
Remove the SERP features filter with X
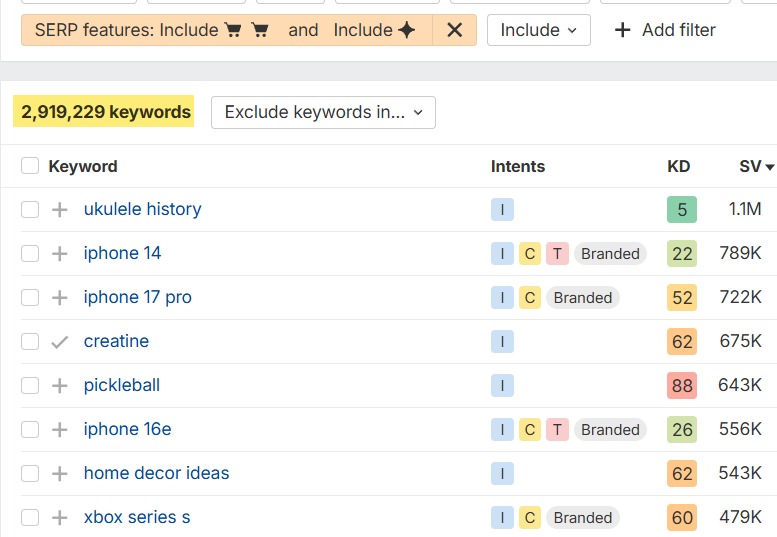(454, 30)
